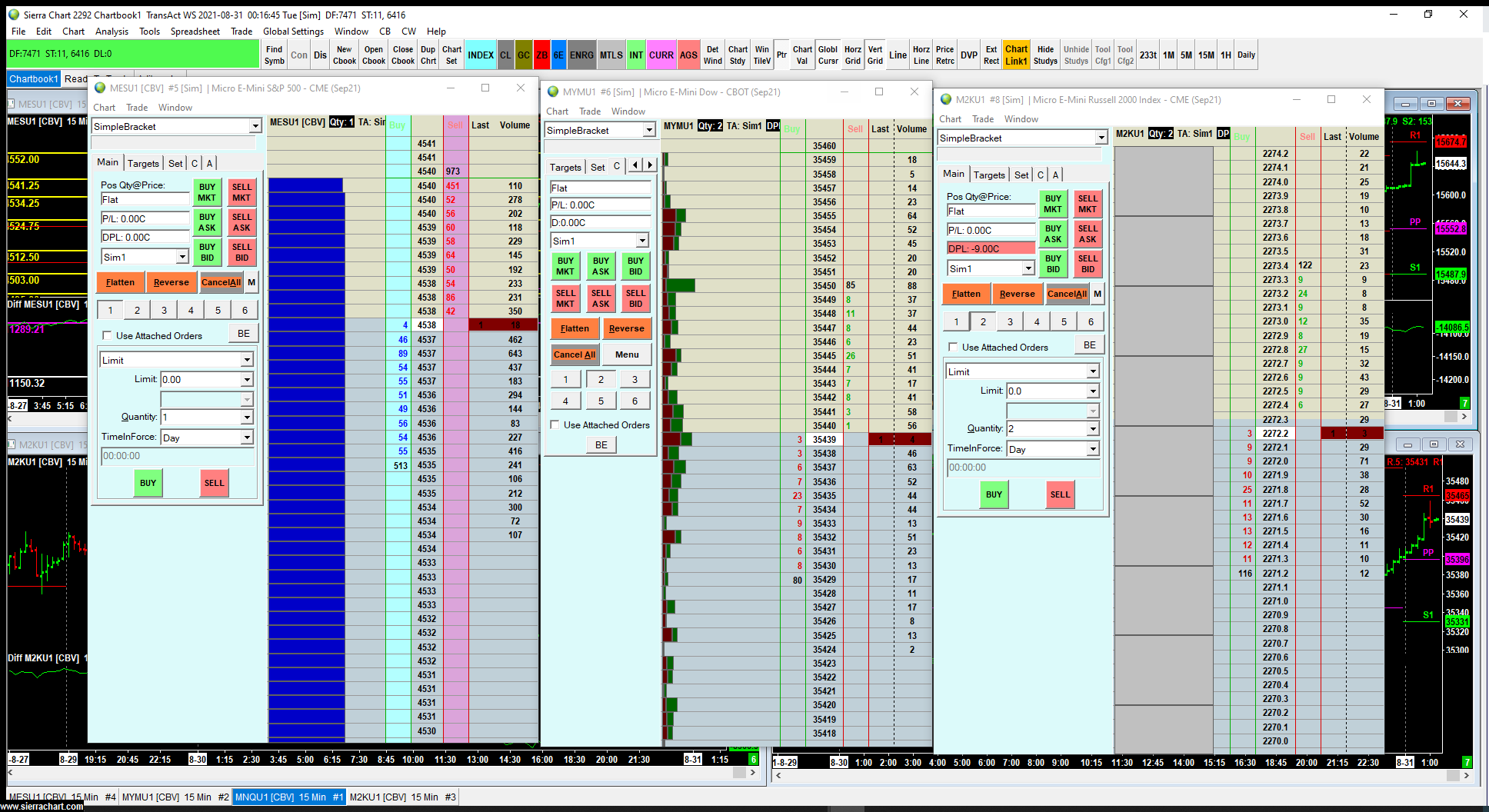The height and width of the screenshot is (812, 1489).
Task: Open SimpleBracket dropdown in MYMU1 window
Action: tap(649, 130)
